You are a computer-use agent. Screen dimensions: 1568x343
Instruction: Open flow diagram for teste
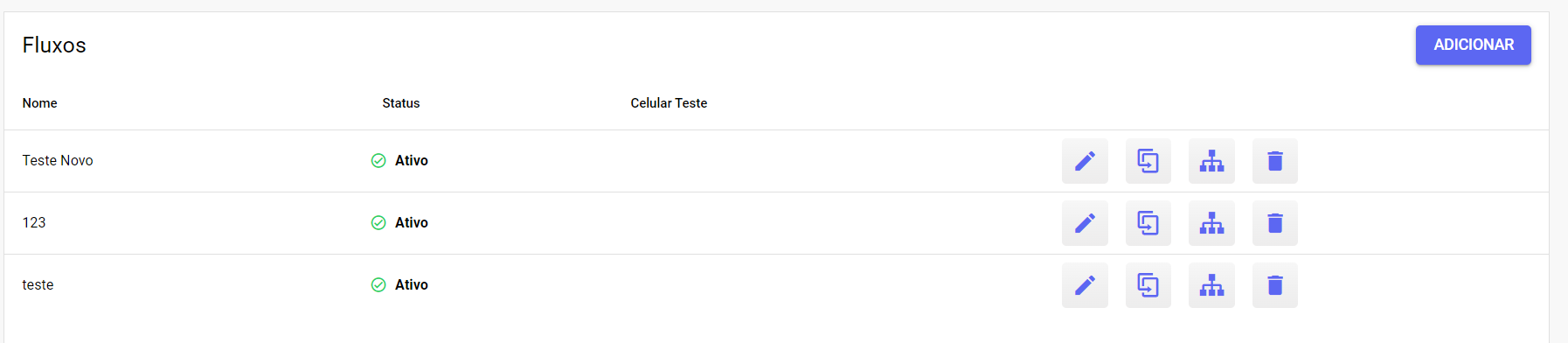pyautogui.click(x=1211, y=285)
